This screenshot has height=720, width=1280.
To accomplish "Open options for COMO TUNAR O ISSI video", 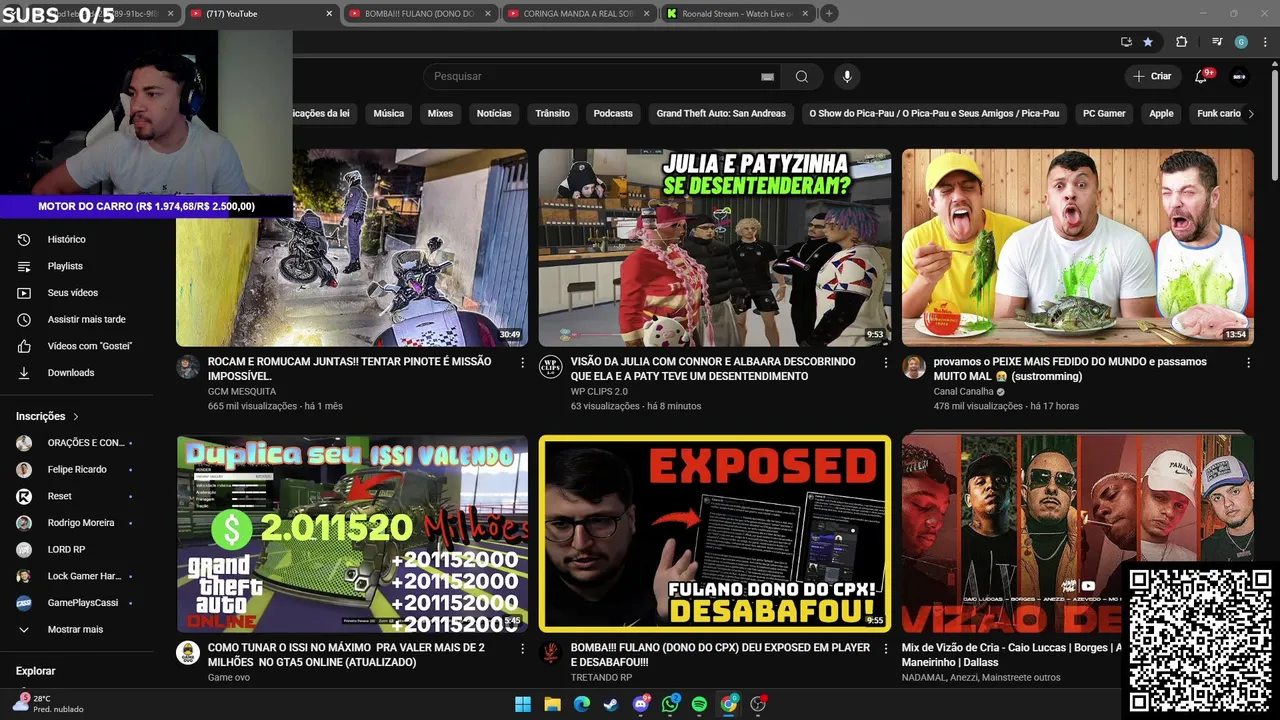I will (522, 649).
